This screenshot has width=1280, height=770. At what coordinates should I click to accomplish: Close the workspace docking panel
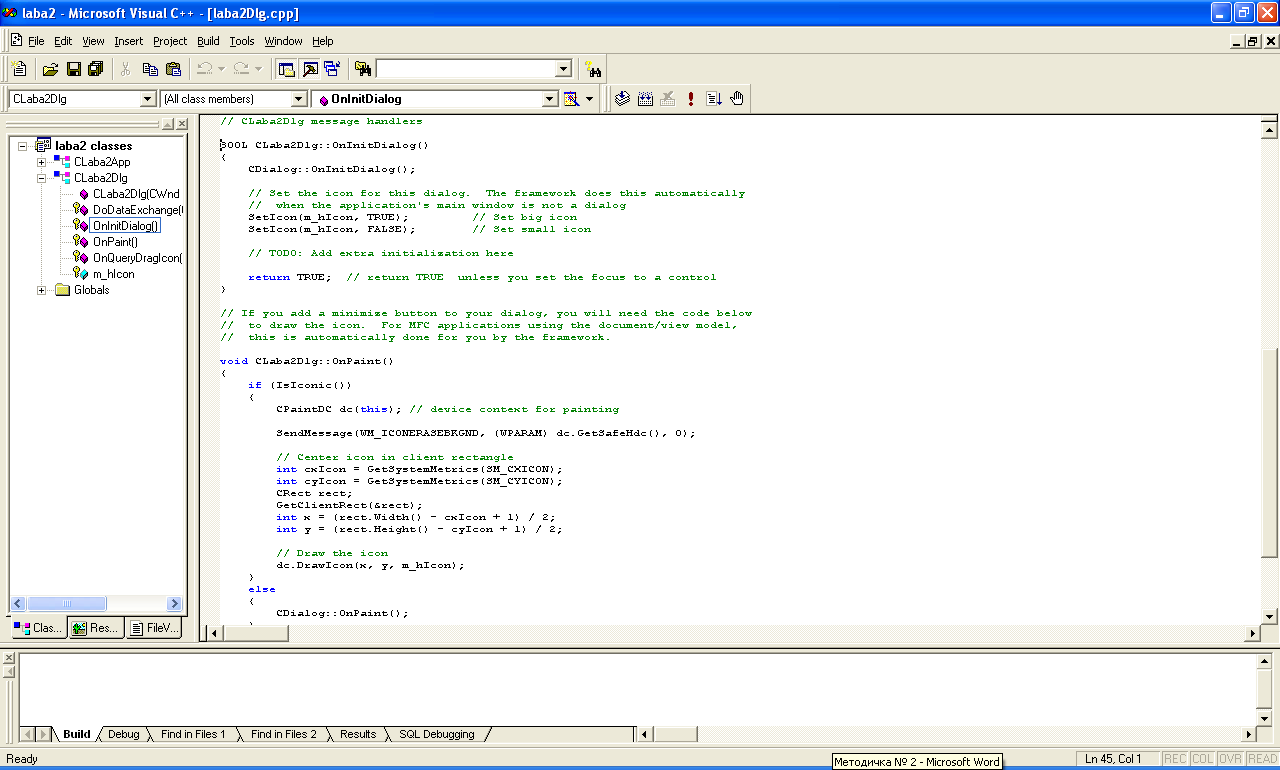(x=182, y=124)
